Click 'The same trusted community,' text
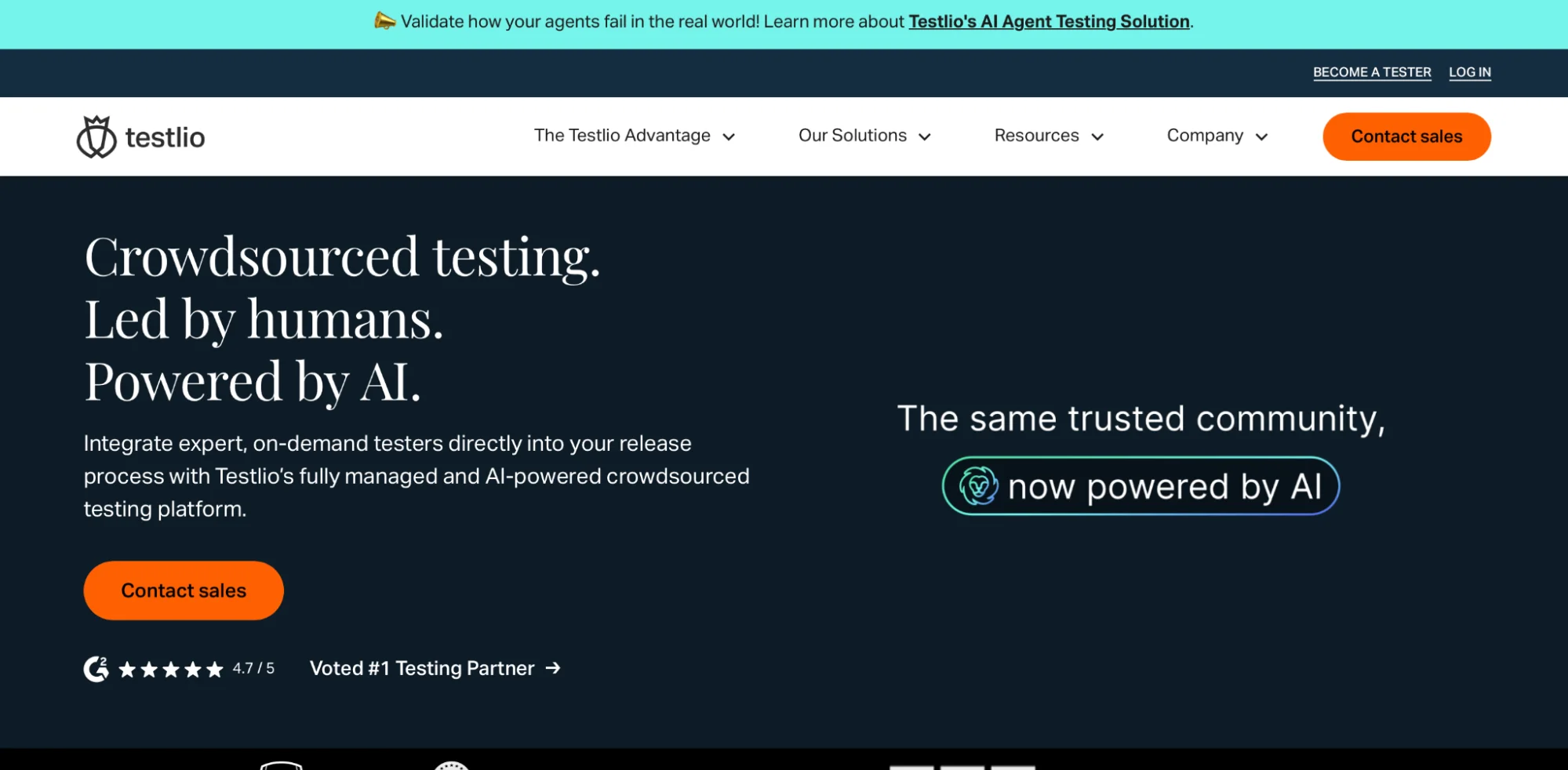This screenshot has height=770, width=1568. tap(1141, 419)
